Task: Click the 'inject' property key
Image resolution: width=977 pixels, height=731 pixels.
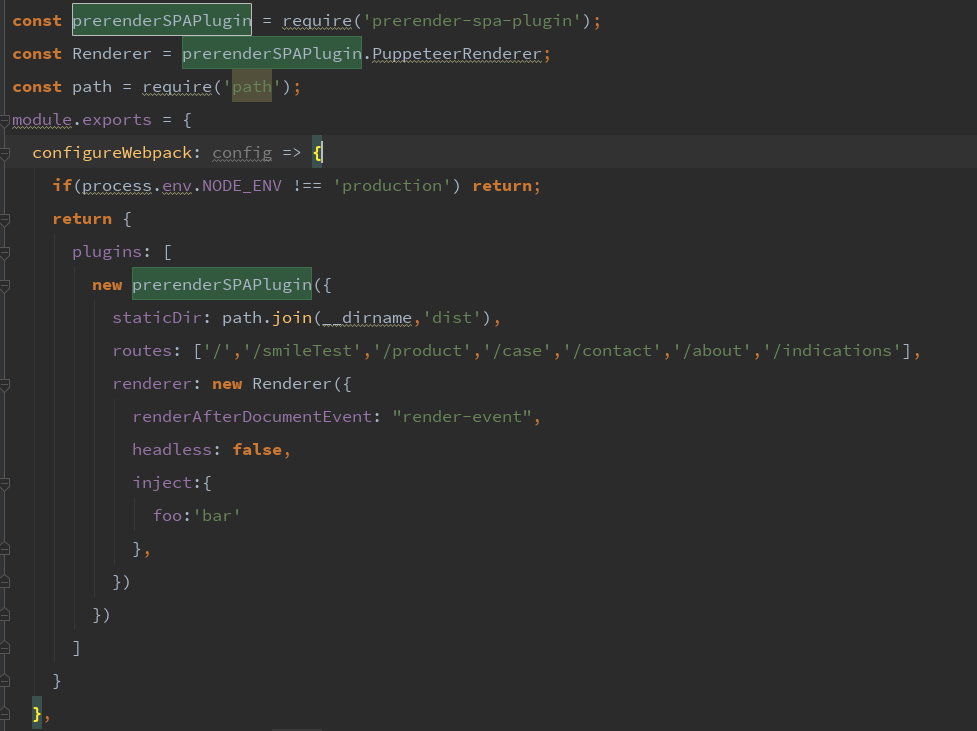Action: coord(162,483)
